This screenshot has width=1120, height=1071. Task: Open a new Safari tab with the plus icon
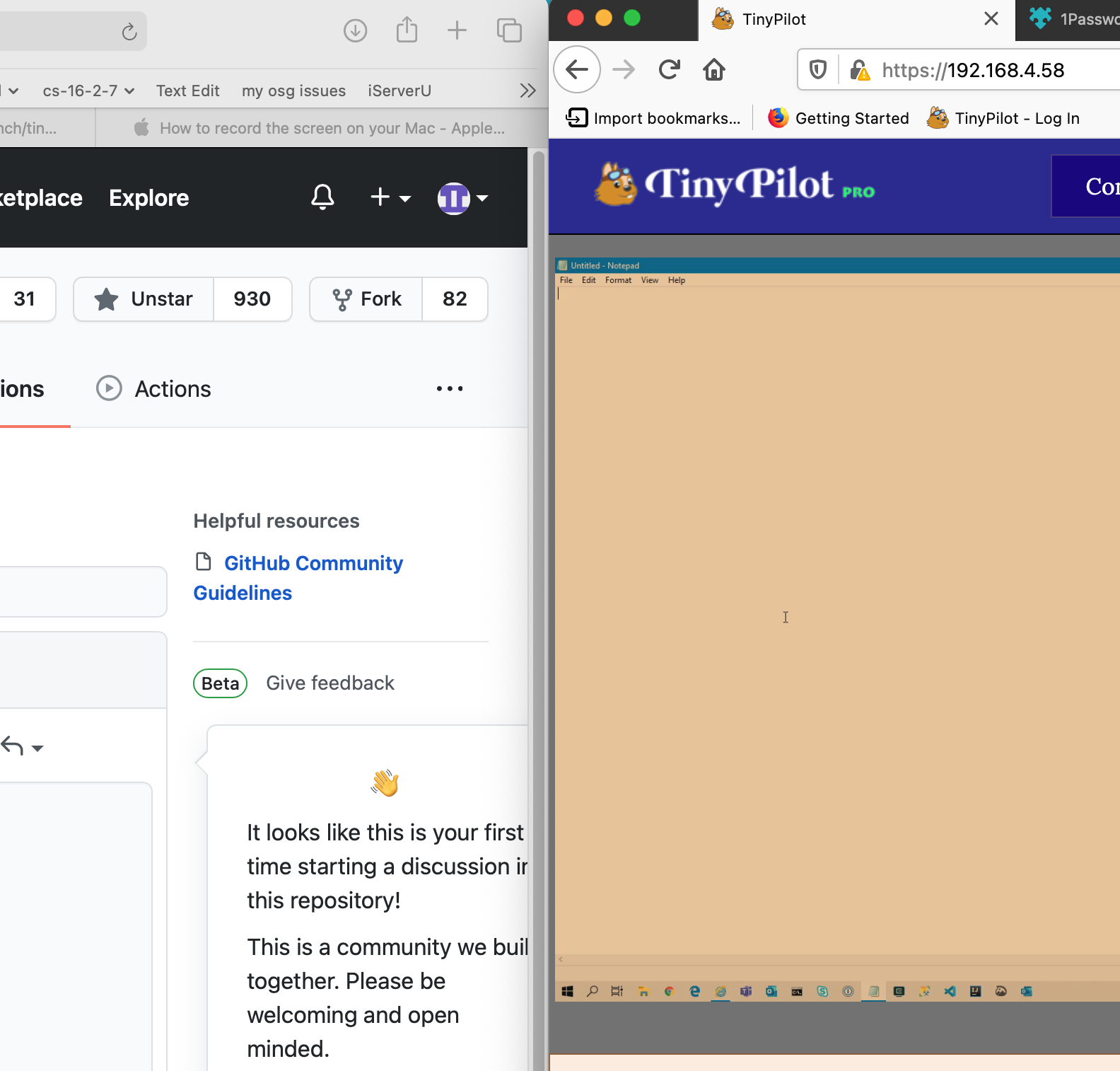pos(457,30)
